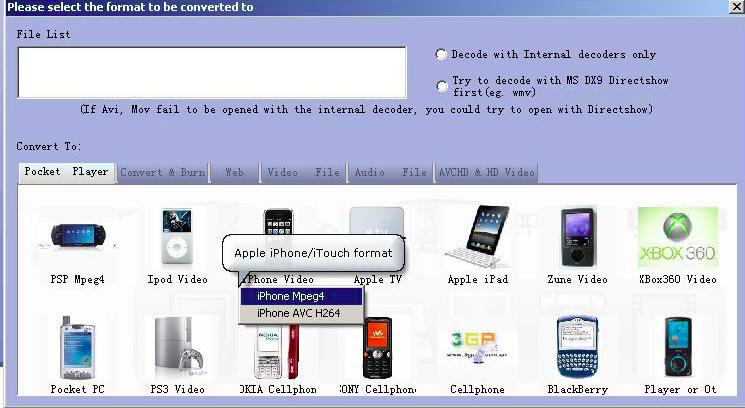
Task: Select the Pocket PC device icon
Action: coord(76,347)
